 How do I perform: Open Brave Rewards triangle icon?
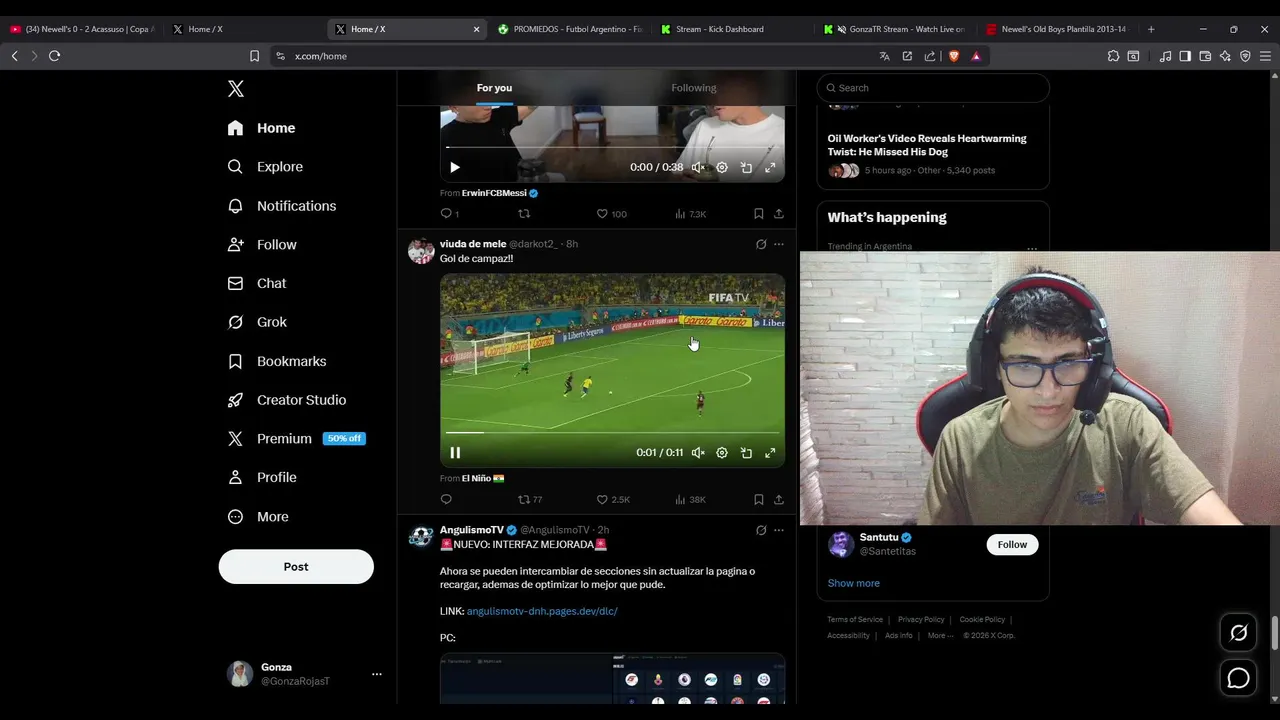coord(976,56)
